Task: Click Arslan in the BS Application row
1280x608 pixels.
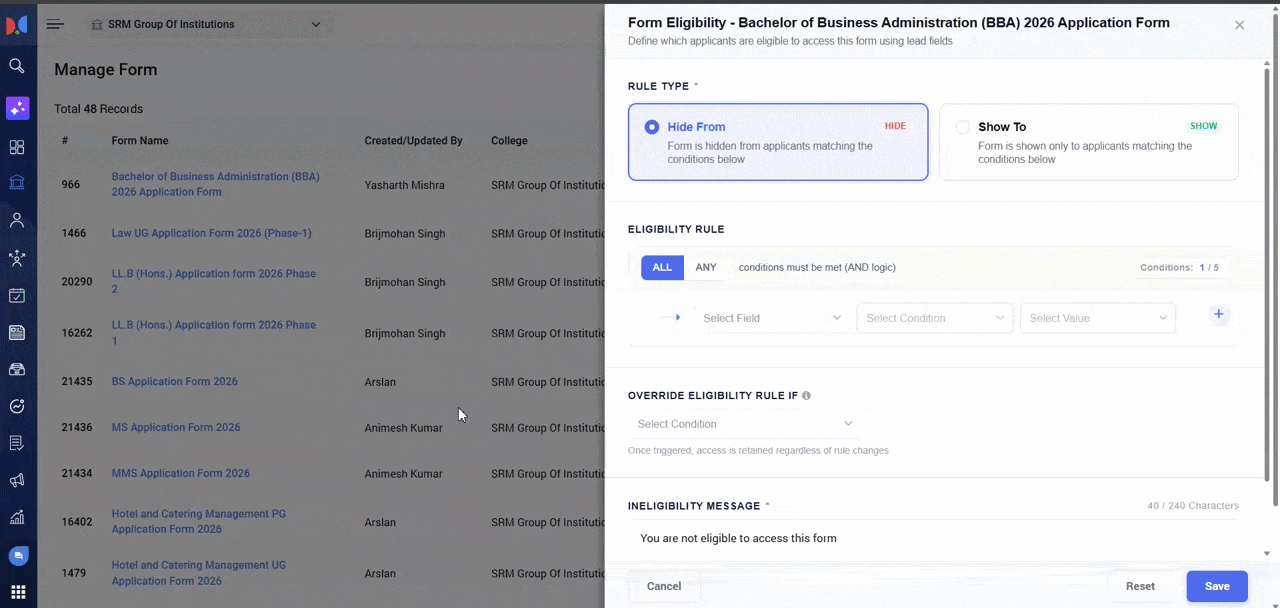Action: (380, 382)
